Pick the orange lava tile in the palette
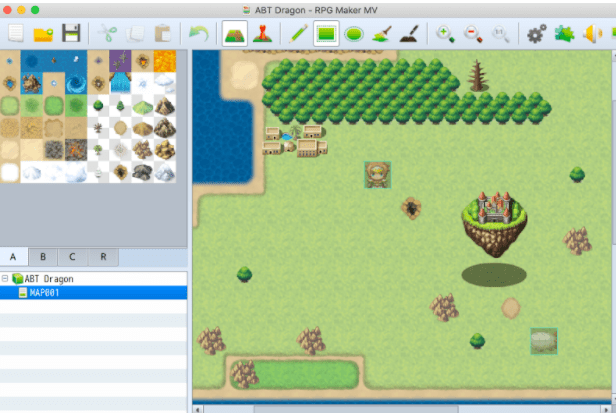Image resolution: width=616 pixels, height=413 pixels. click(x=165, y=61)
